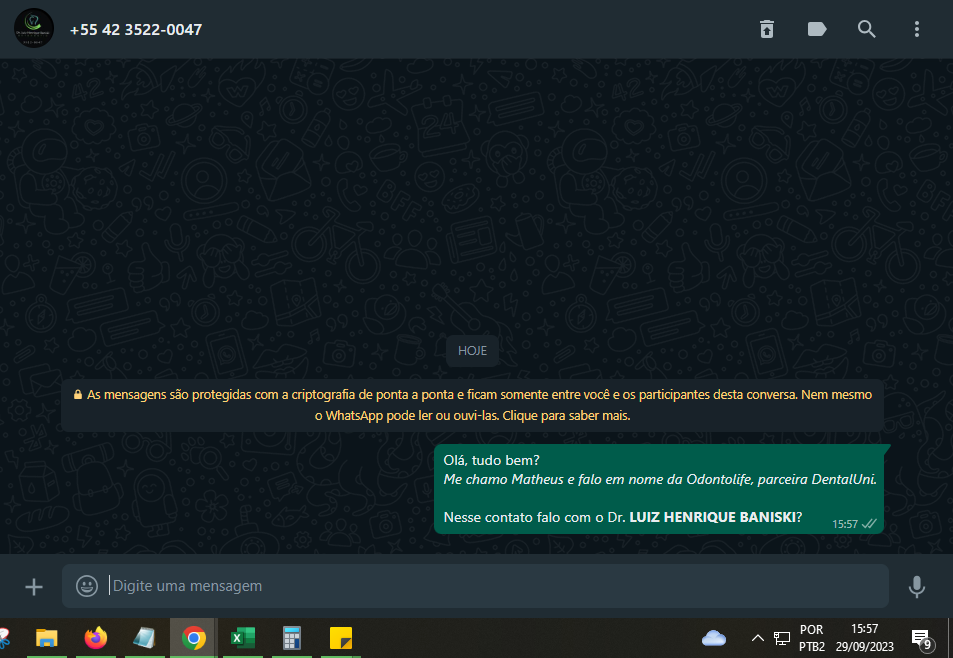Click the OneDrive cloud tray icon
The width and height of the screenshot is (953, 658).
tap(714, 638)
